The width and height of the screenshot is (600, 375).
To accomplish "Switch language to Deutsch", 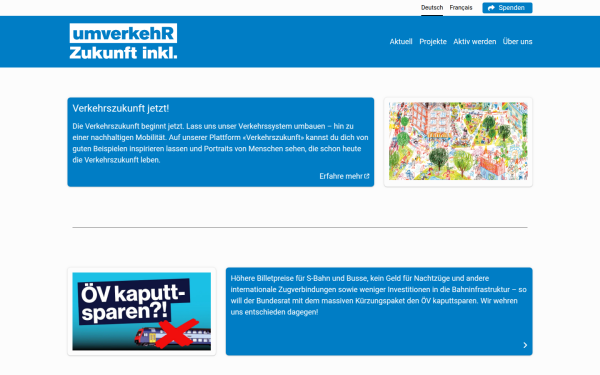I will pyautogui.click(x=432, y=8).
